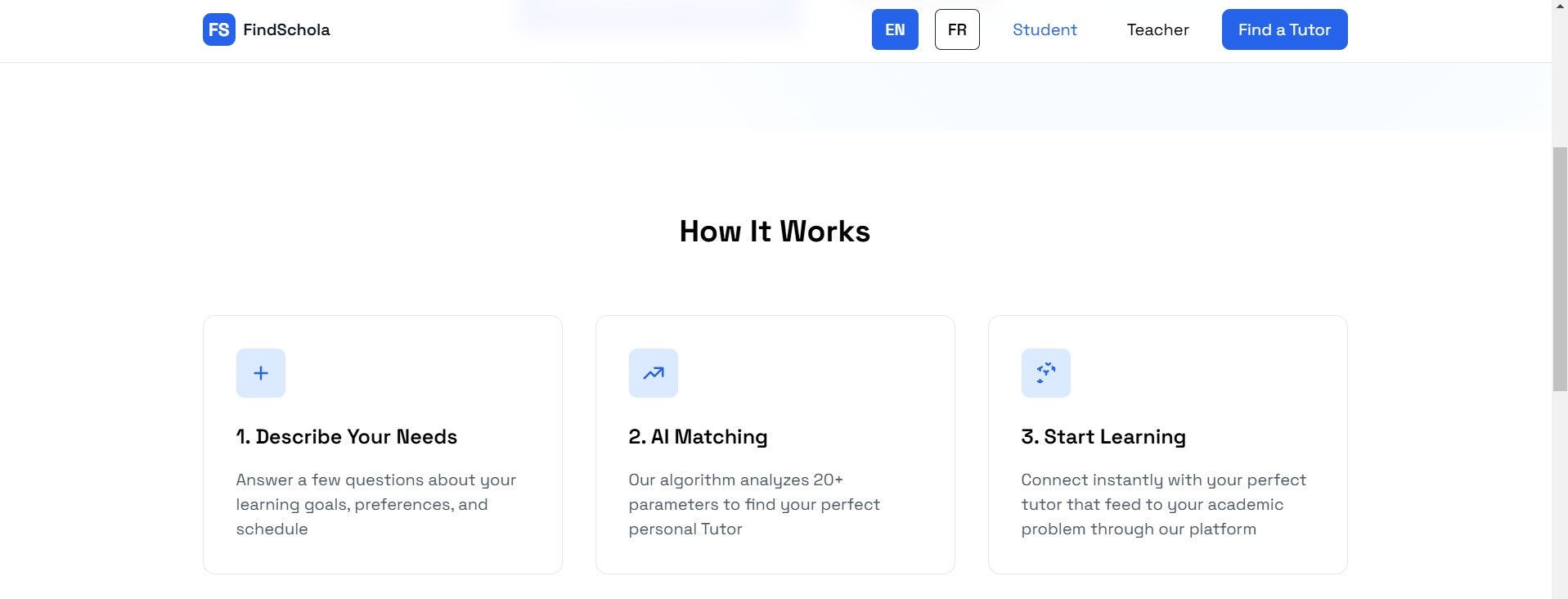Click the page vertical scrollbar thumb
Screen dimensions: 1568x599
[1560, 268]
